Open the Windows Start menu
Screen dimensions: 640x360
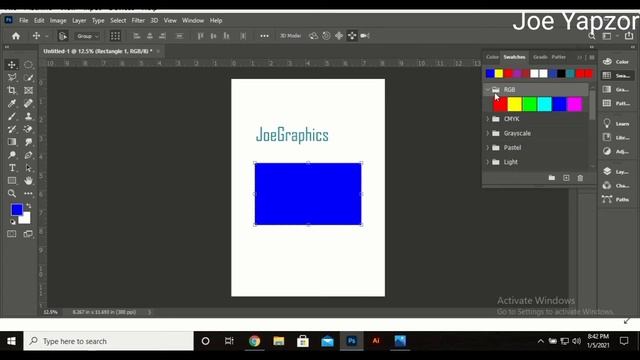[x=11, y=341]
